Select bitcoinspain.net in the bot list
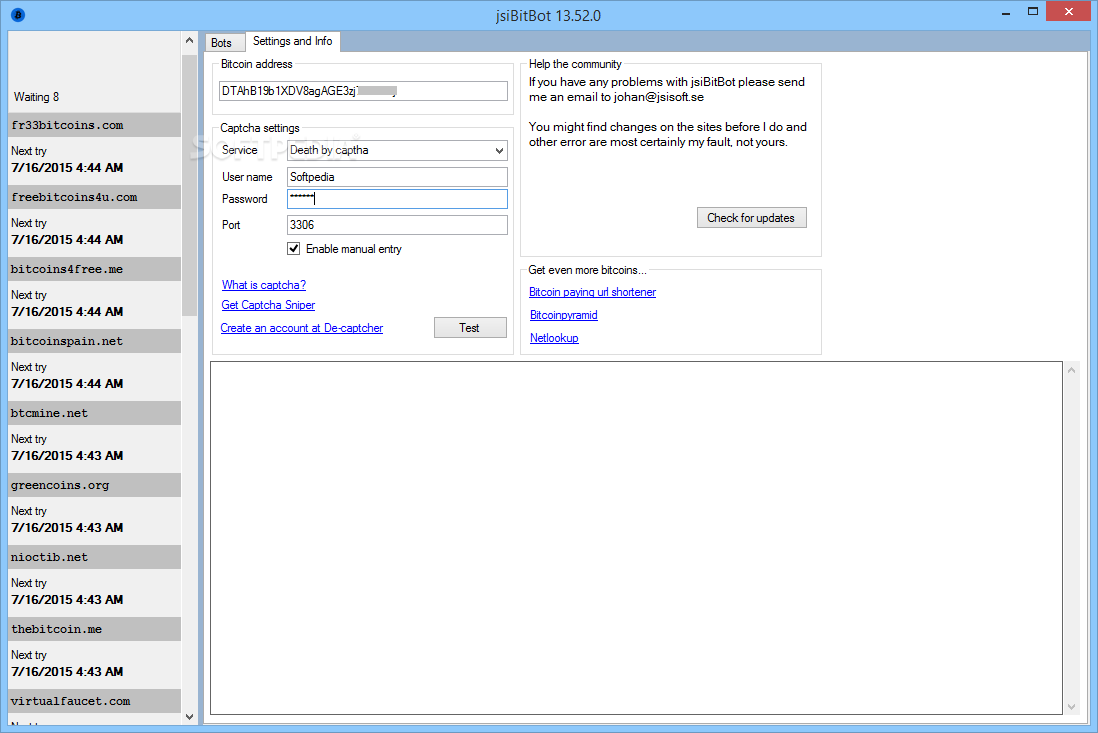Image resolution: width=1098 pixels, height=733 pixels. click(x=95, y=342)
